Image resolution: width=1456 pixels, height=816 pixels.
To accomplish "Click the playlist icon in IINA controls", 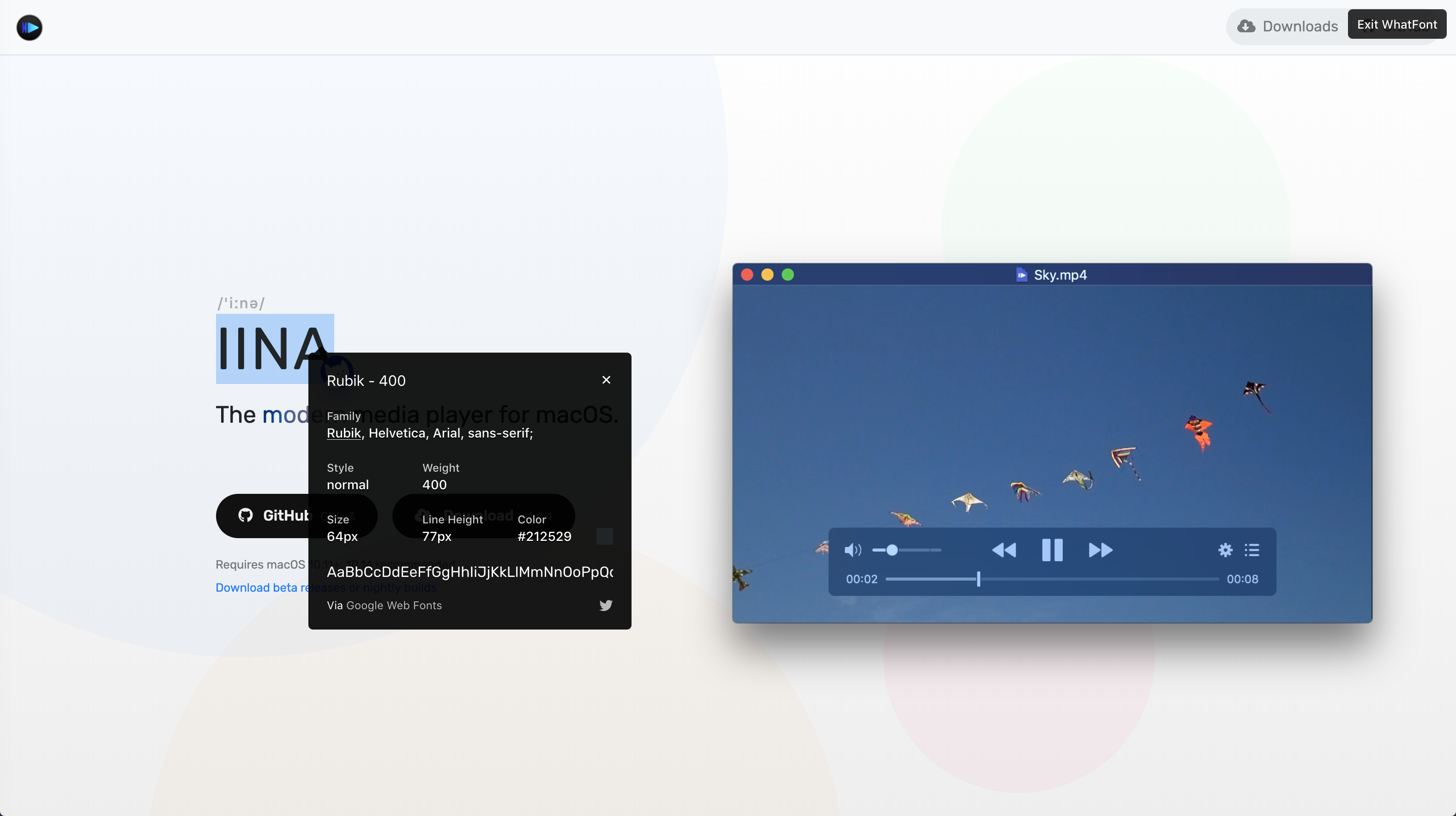I will (1252, 550).
